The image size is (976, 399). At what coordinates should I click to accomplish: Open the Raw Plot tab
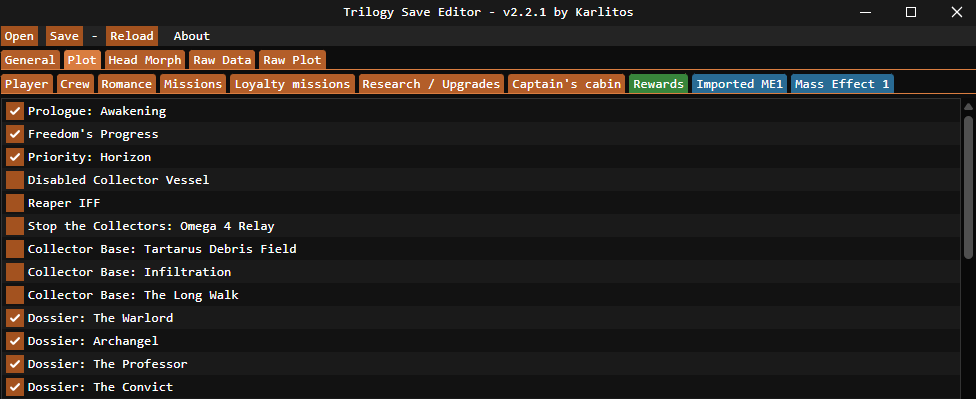coord(292,60)
